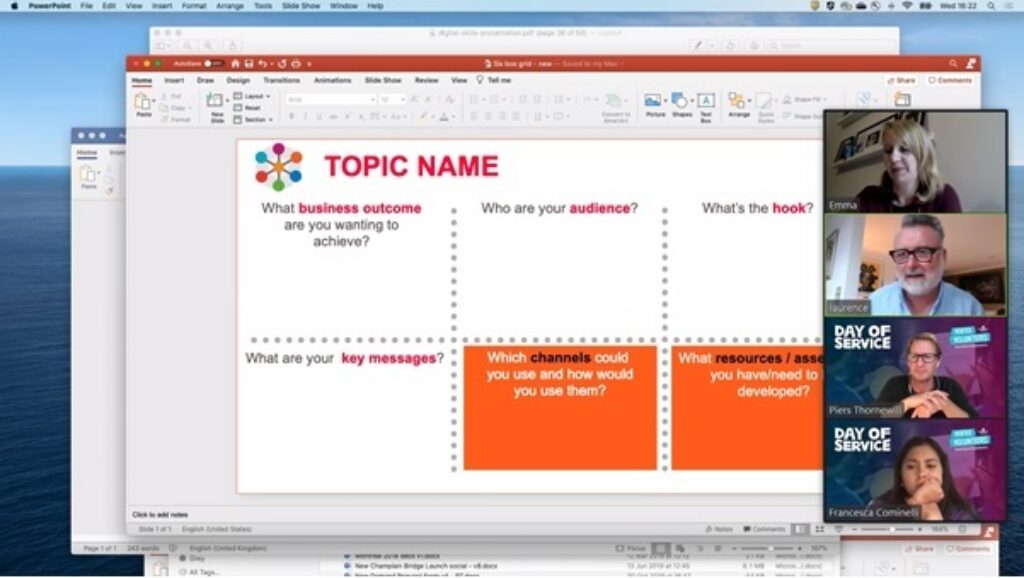Click the font color swatch button
1024x578 pixels.
click(x=443, y=116)
